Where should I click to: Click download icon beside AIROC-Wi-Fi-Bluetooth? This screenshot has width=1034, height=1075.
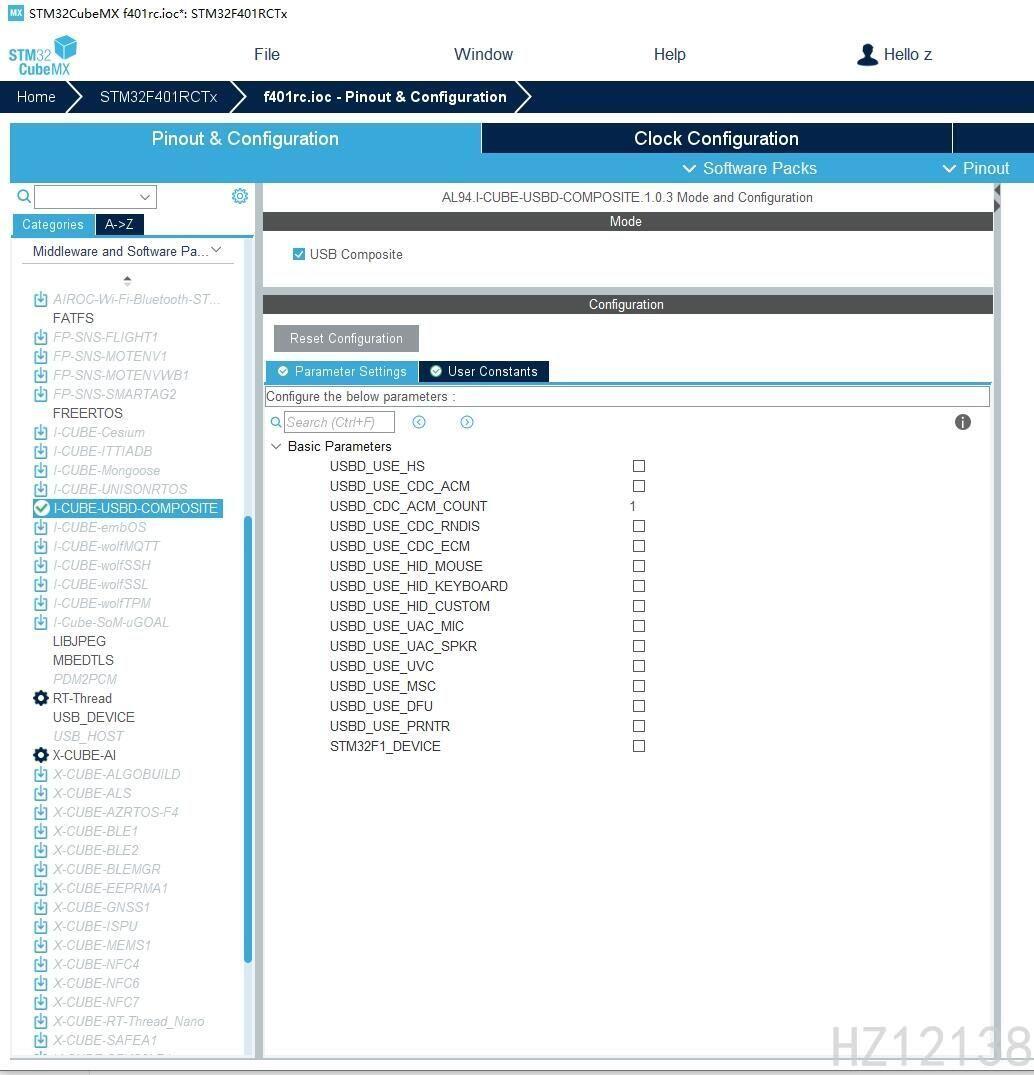tap(40, 300)
